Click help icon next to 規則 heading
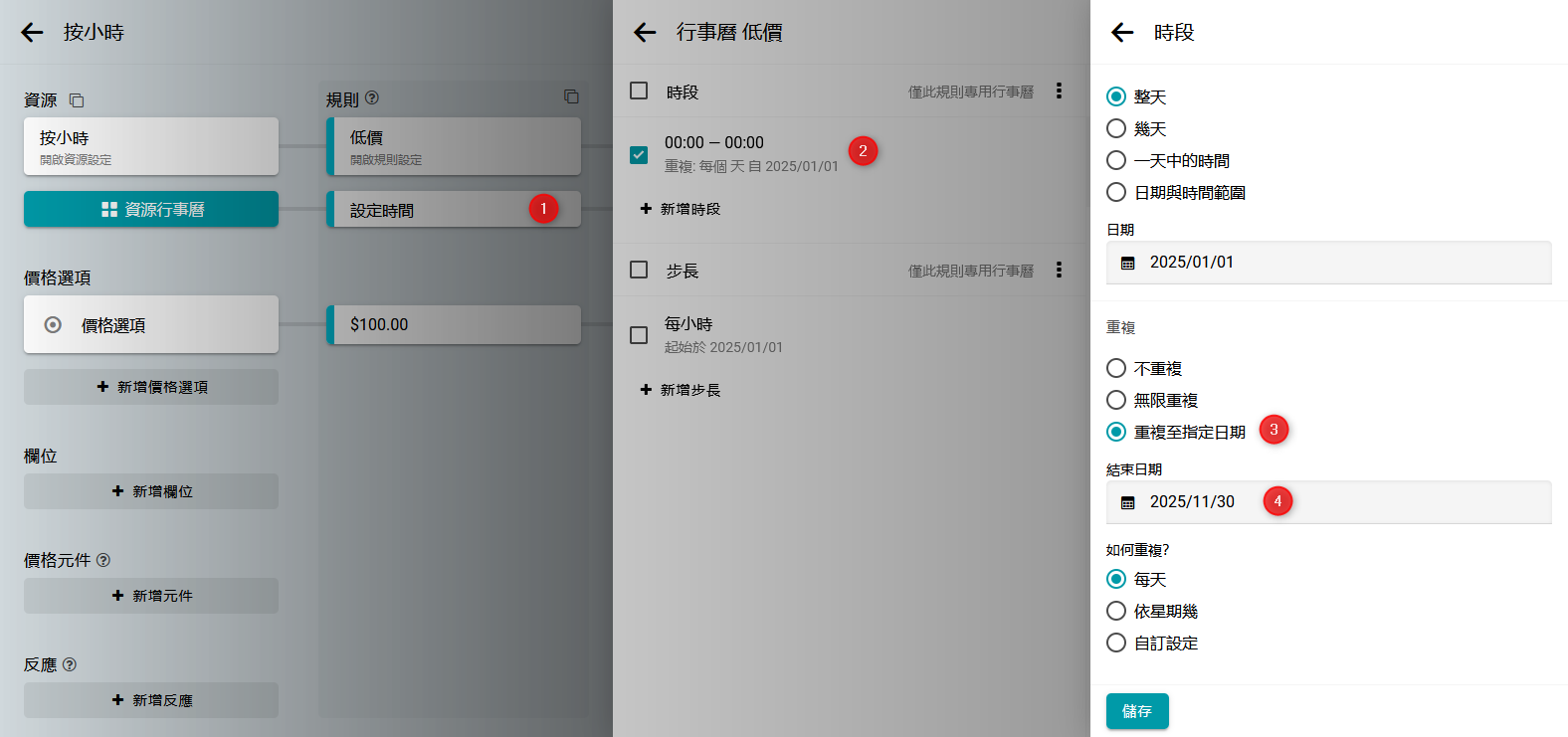The width and height of the screenshot is (1568, 737). coord(372,98)
